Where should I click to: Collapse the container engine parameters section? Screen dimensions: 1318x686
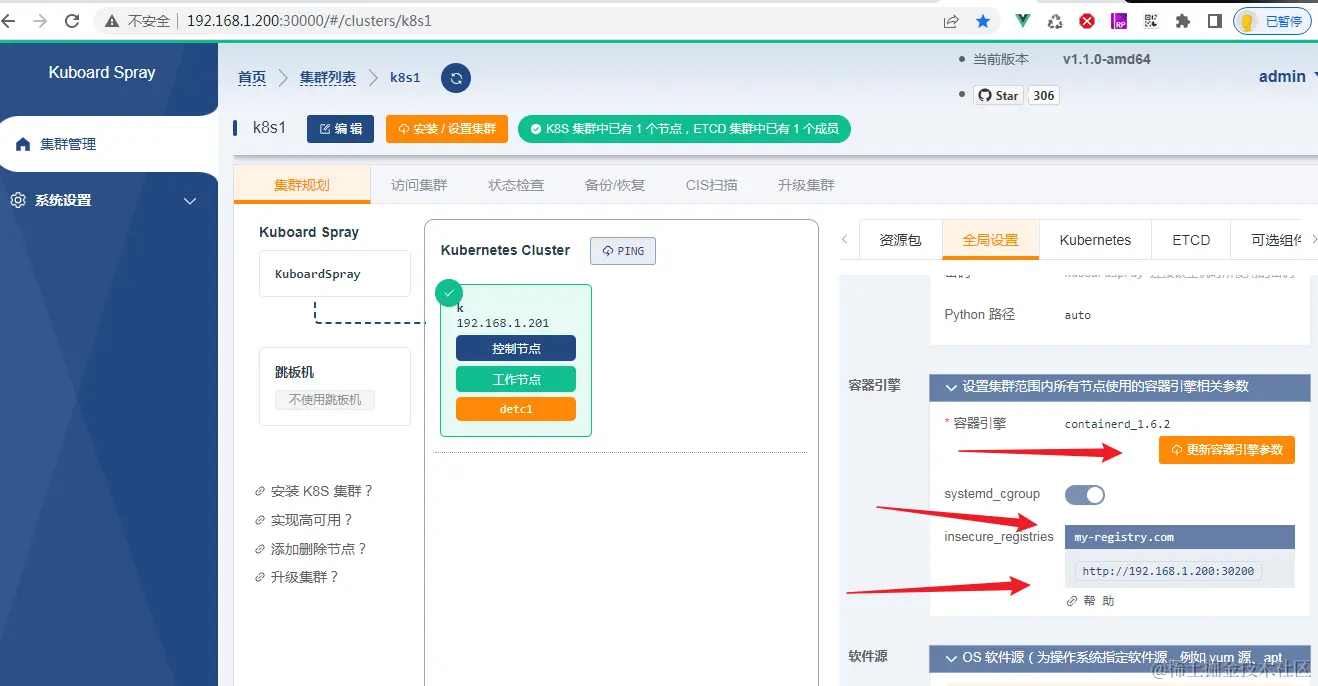pos(1120,386)
